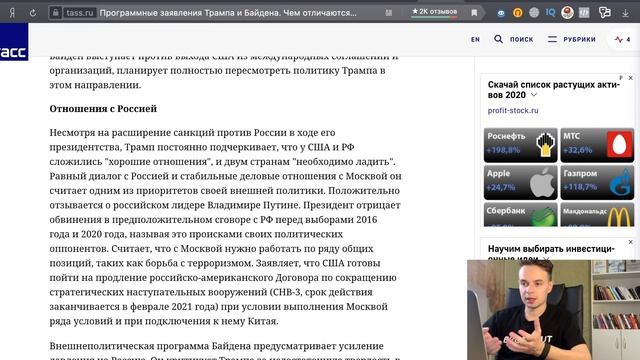Click the page title in address bar
This screenshot has height=360, width=640.
228,13
